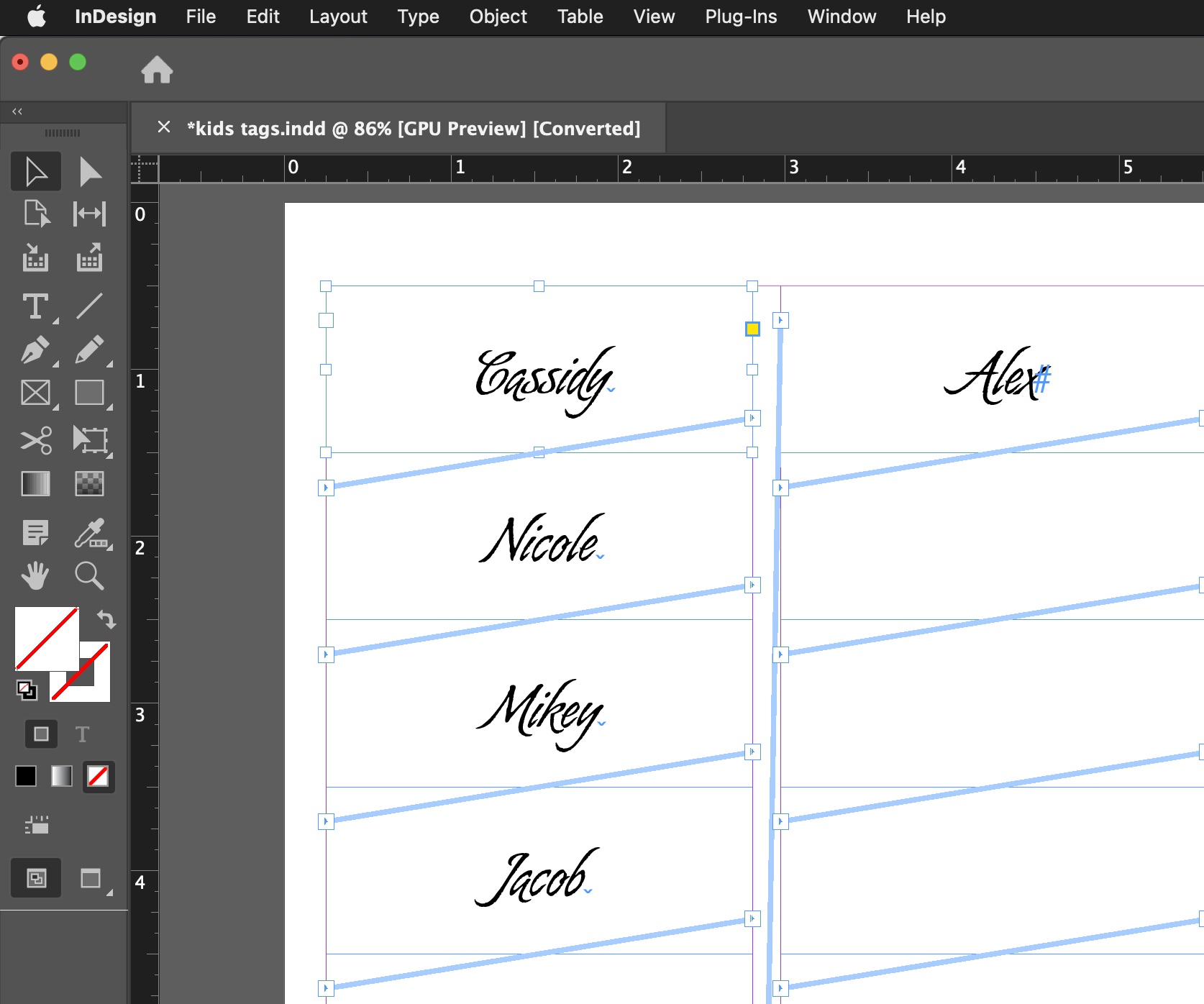Collapse the tools panel sidebar
The width and height of the screenshot is (1204, 1004).
(16, 111)
